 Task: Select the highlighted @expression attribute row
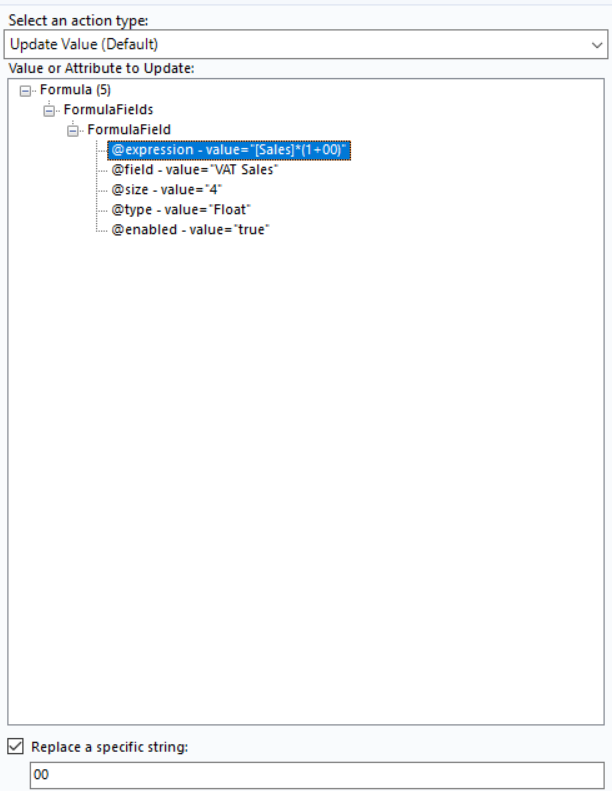click(x=229, y=150)
